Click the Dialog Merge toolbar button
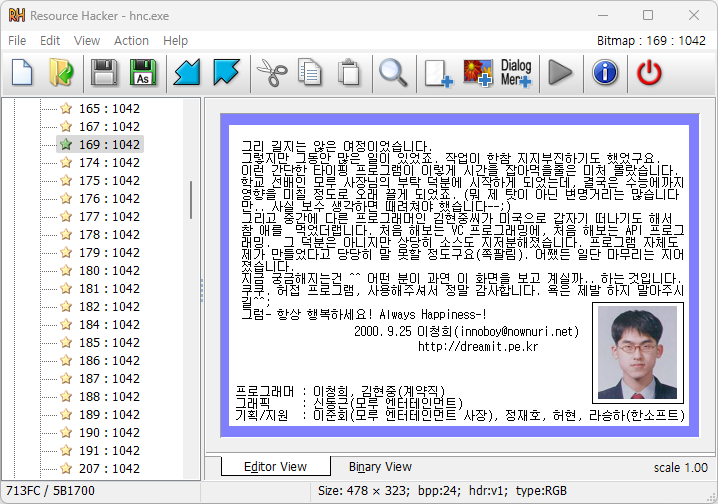Image resolution: width=718 pixels, height=504 pixels. (x=517, y=73)
